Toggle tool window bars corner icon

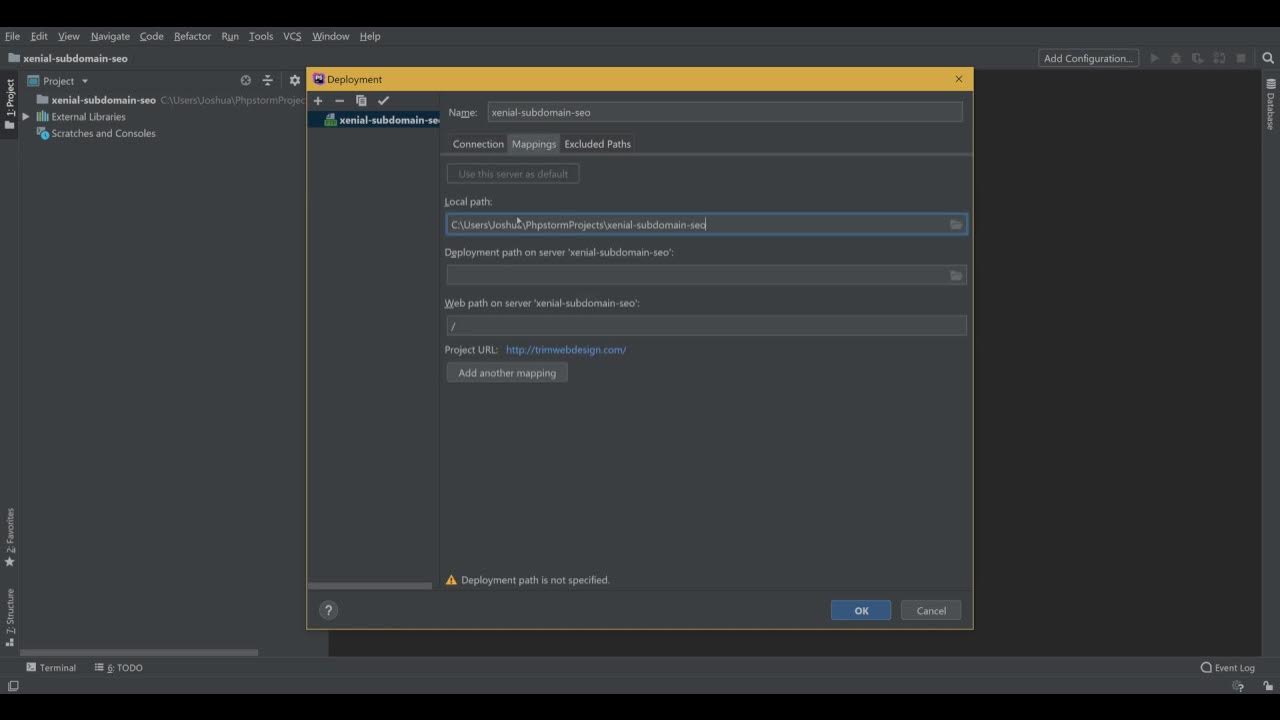(x=13, y=686)
